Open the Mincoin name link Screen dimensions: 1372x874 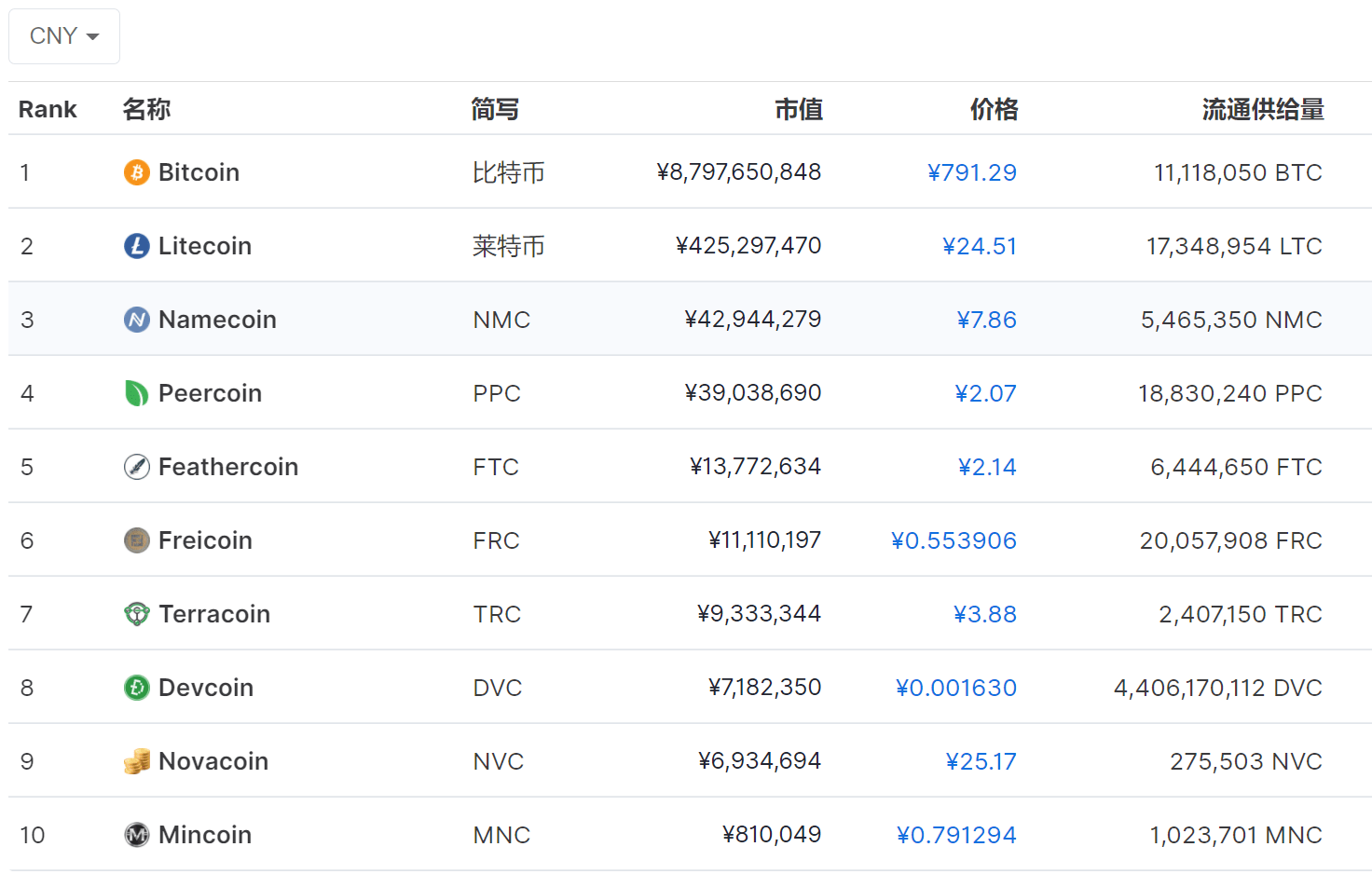coord(205,835)
